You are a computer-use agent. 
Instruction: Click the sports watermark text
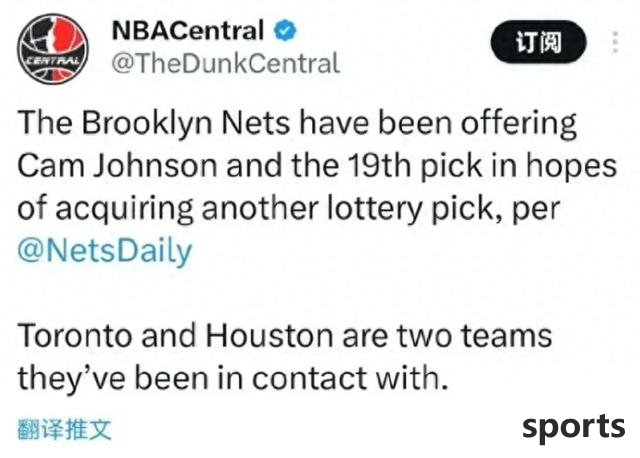[573, 427]
